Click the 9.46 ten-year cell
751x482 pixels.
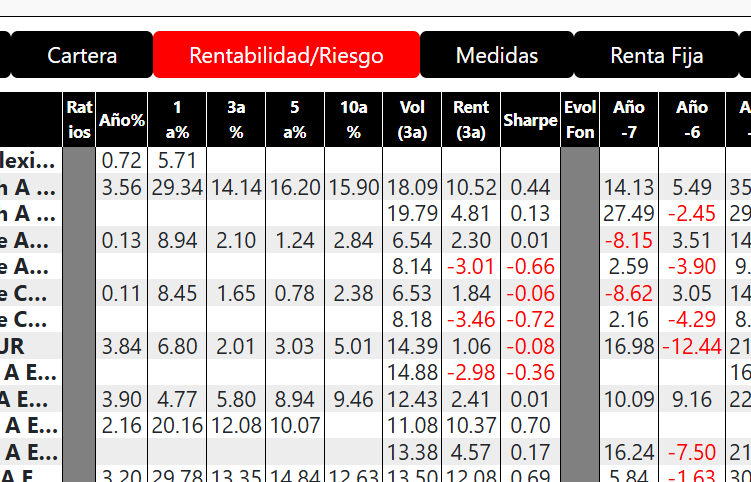pos(353,399)
